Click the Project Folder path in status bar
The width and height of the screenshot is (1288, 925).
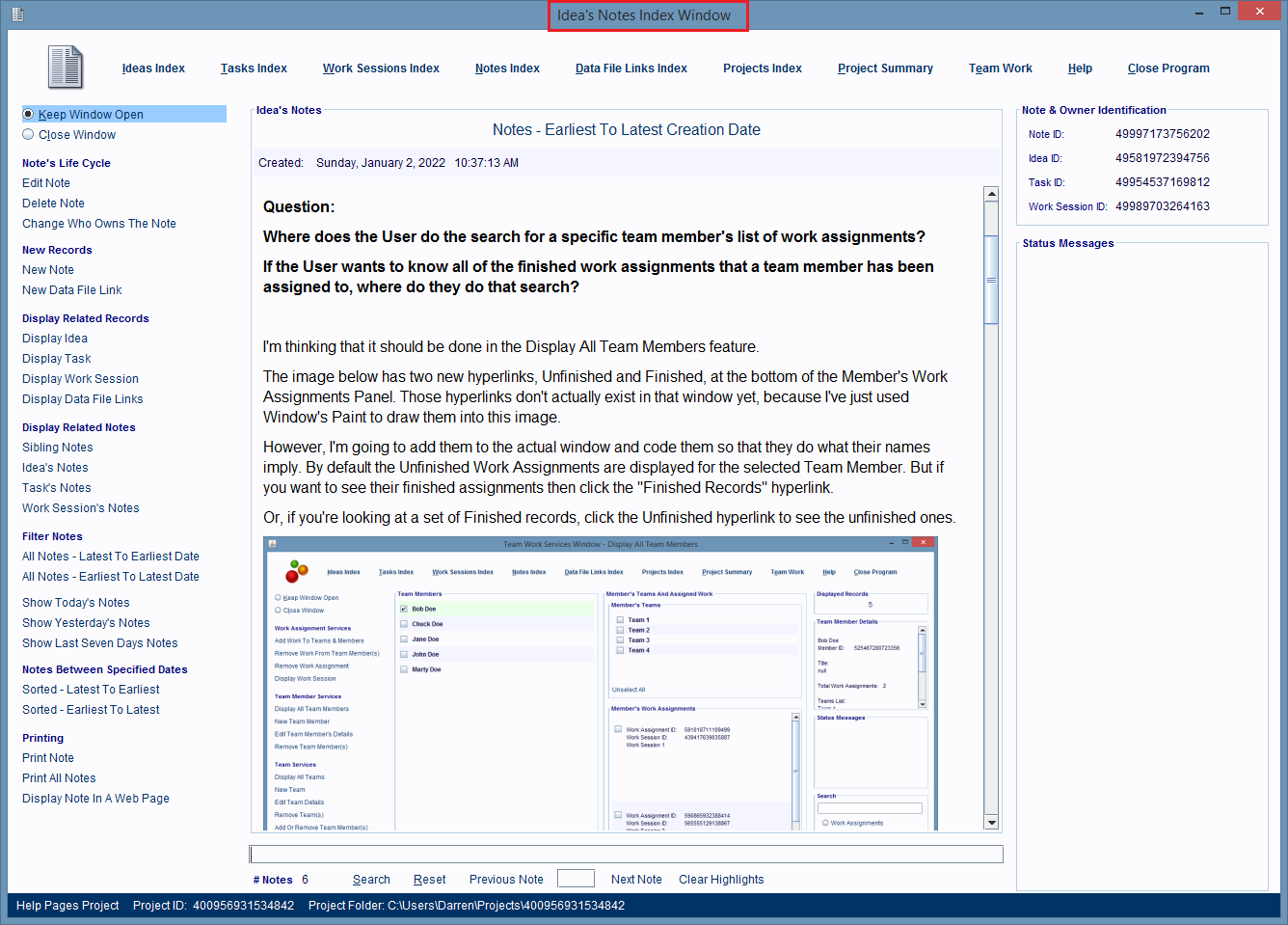[467, 906]
